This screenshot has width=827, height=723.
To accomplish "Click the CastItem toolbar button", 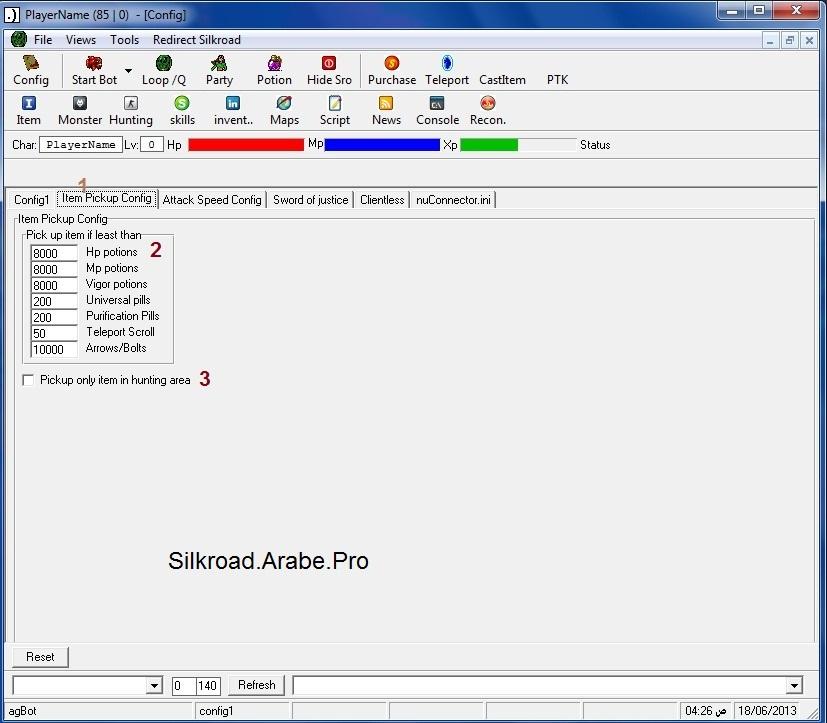I will click(x=502, y=80).
